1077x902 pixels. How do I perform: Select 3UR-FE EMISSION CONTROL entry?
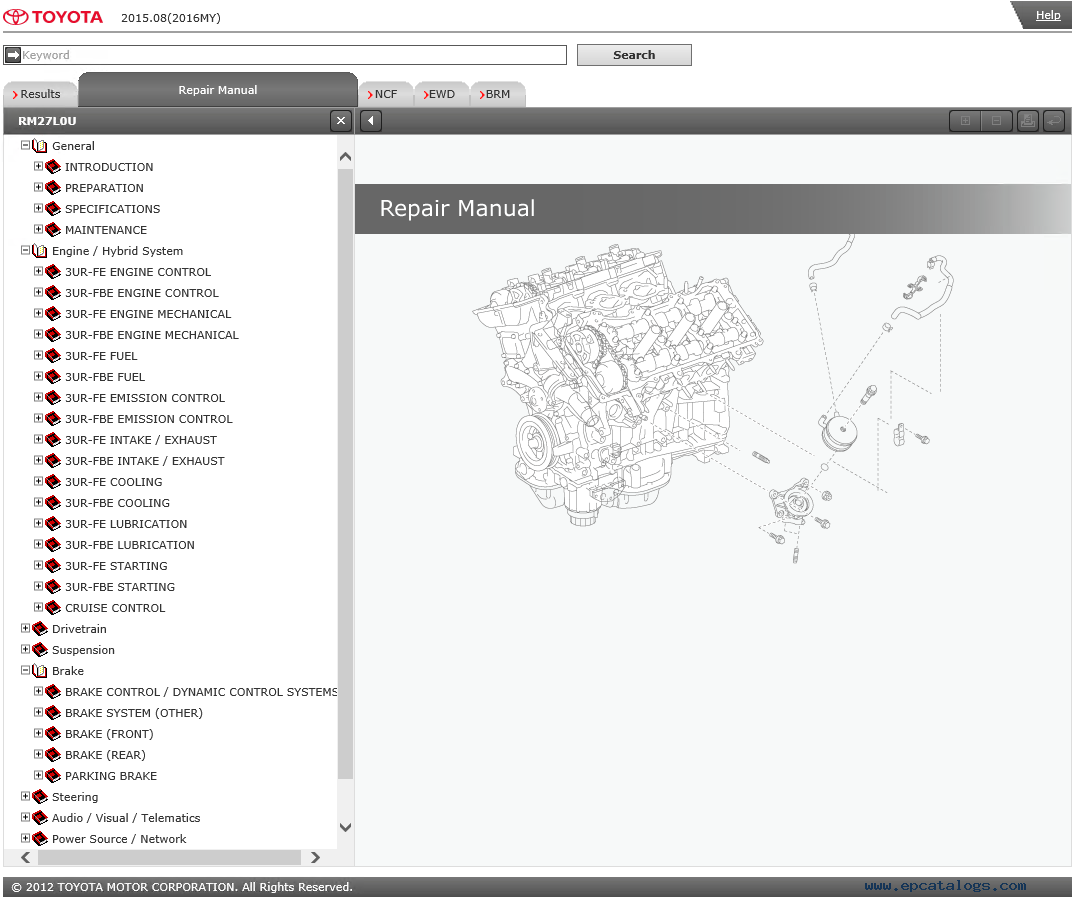[145, 398]
